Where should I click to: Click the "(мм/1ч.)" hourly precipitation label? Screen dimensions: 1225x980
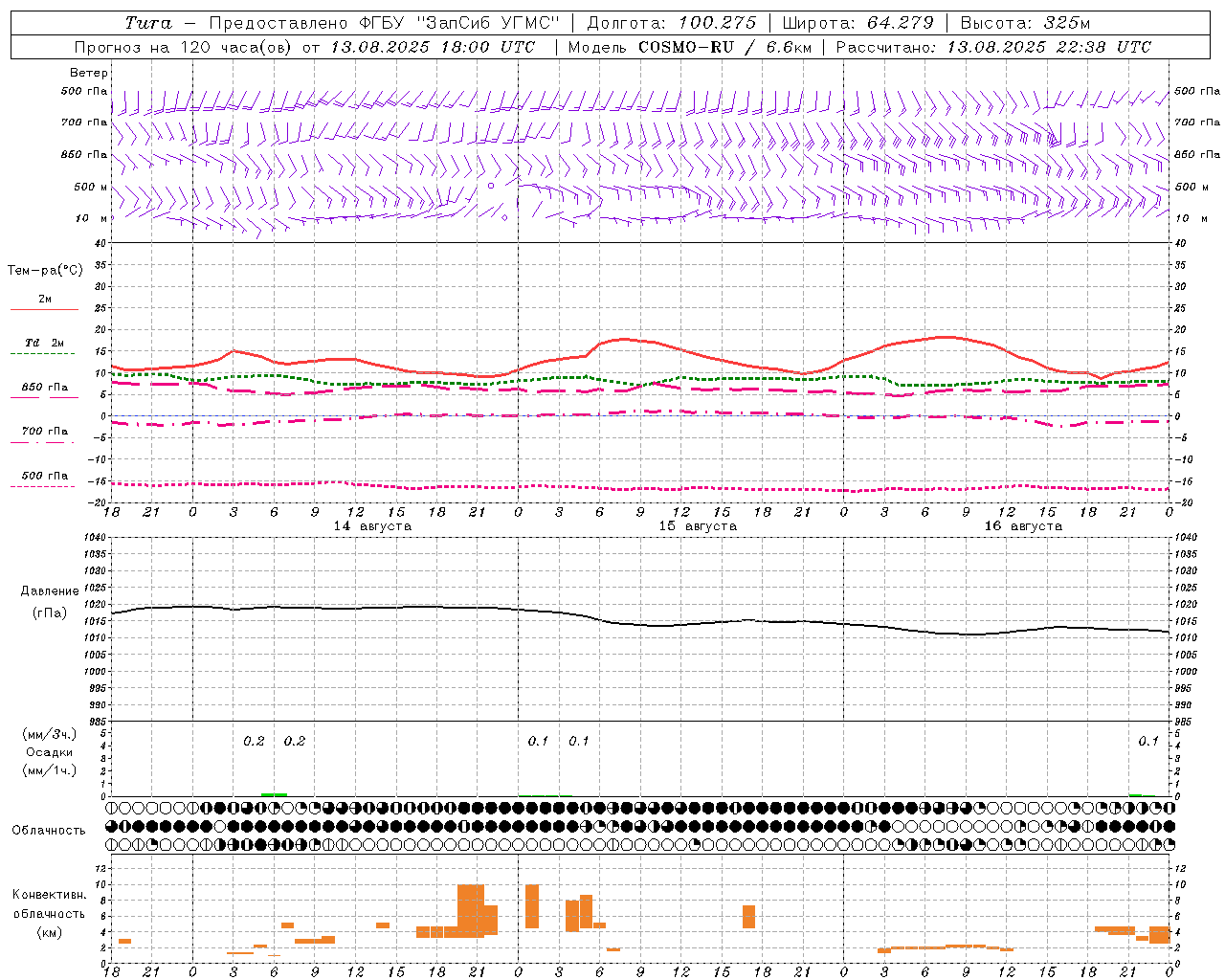coord(50,770)
